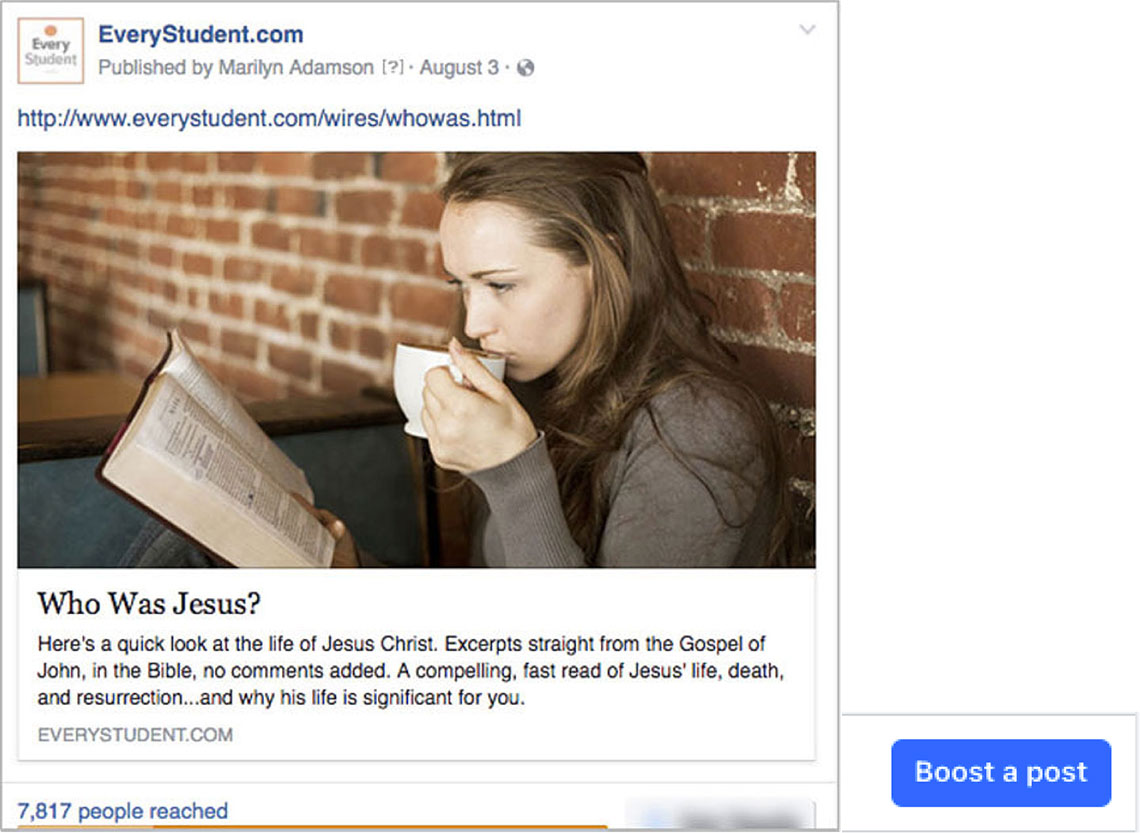Click the [?] help icon beside publisher name
Image resolution: width=1140 pixels, height=833 pixels.
[x=393, y=68]
